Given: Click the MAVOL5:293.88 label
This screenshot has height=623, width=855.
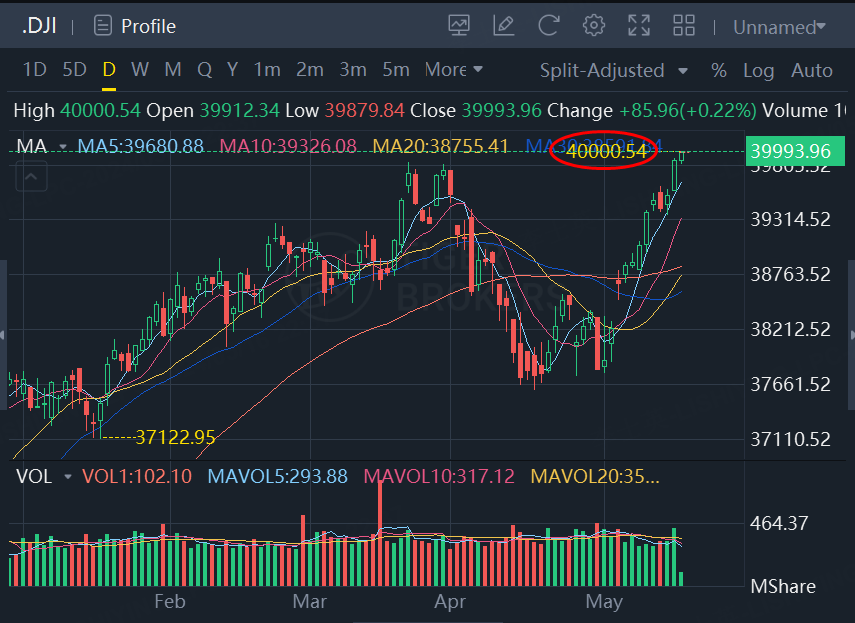Looking at the screenshot, I should coord(278,476).
